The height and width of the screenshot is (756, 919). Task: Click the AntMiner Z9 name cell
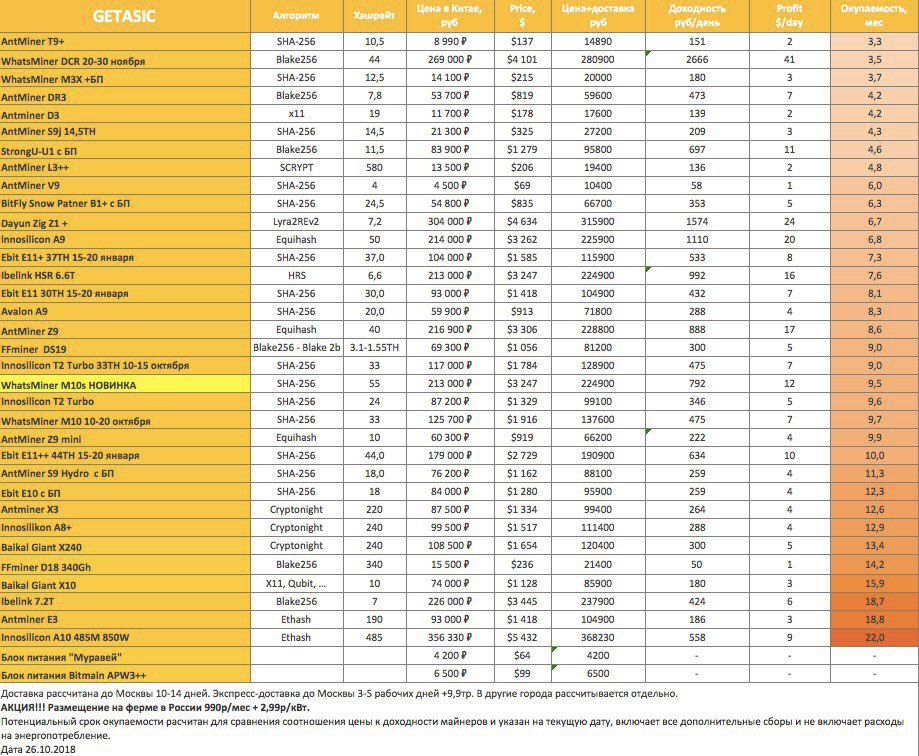[125, 330]
